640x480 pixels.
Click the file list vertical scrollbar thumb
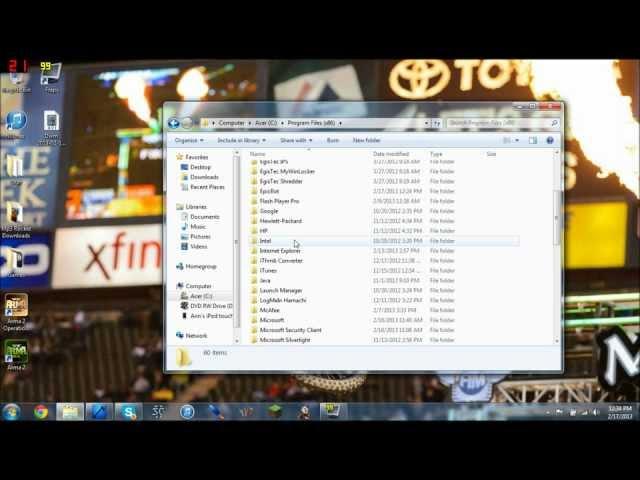pyautogui.click(x=557, y=218)
